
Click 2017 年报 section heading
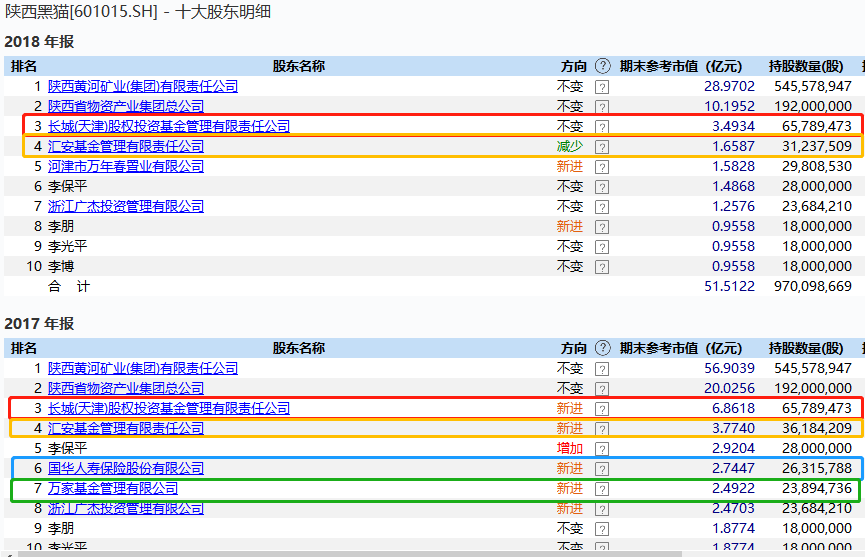coord(39,324)
